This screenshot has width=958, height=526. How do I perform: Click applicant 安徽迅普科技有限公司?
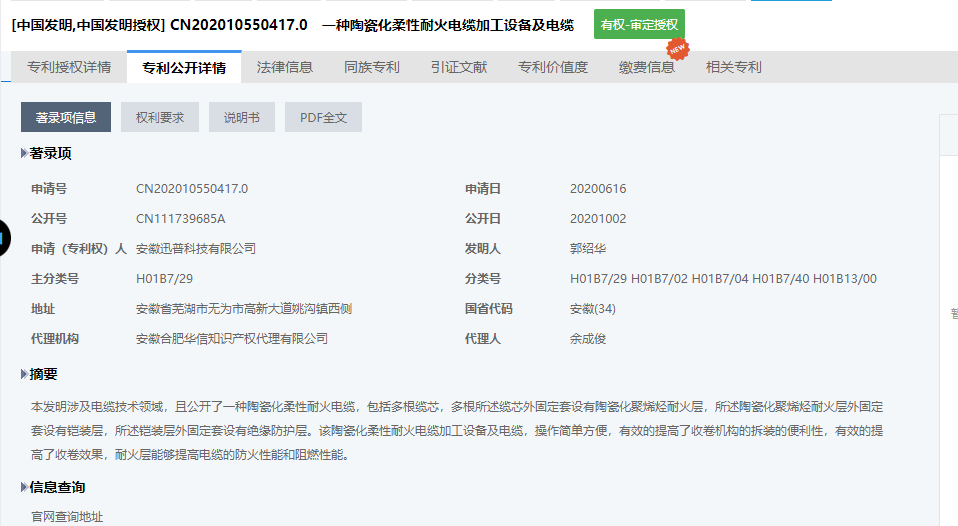click(x=196, y=249)
